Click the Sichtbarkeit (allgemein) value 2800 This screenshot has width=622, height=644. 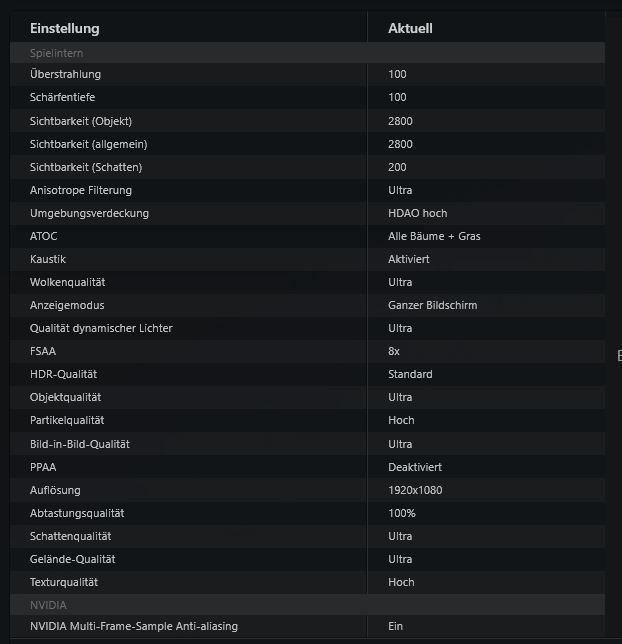pyautogui.click(x=400, y=144)
